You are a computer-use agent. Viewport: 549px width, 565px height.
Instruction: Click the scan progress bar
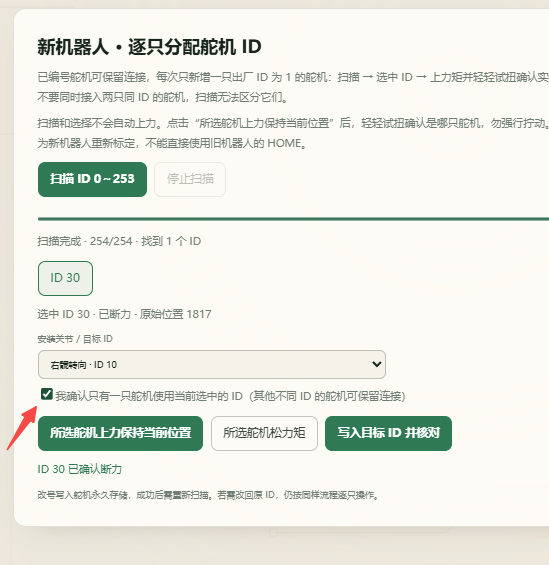(x=293, y=219)
